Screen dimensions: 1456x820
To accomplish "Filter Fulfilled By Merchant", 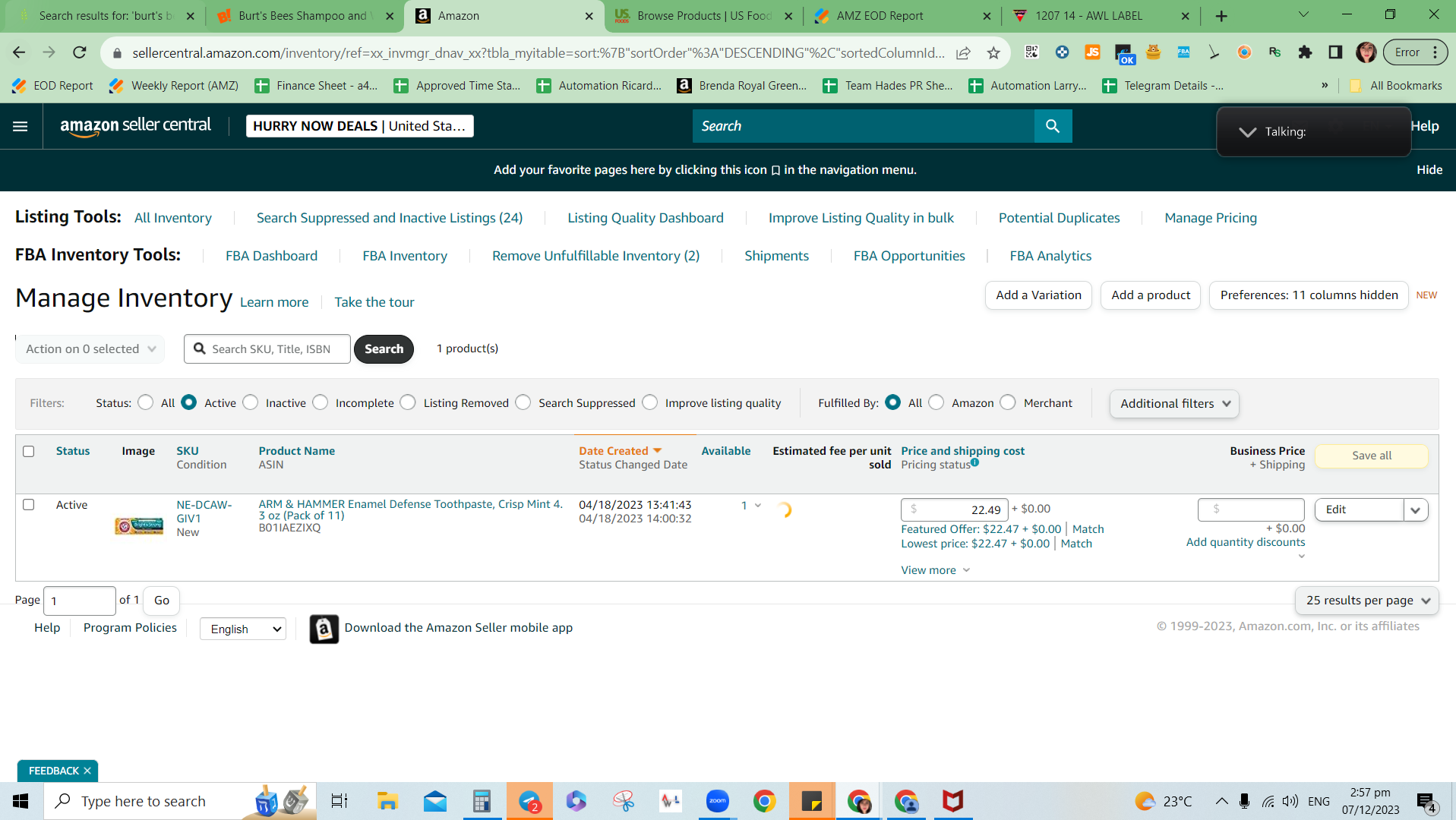I will click(1008, 402).
